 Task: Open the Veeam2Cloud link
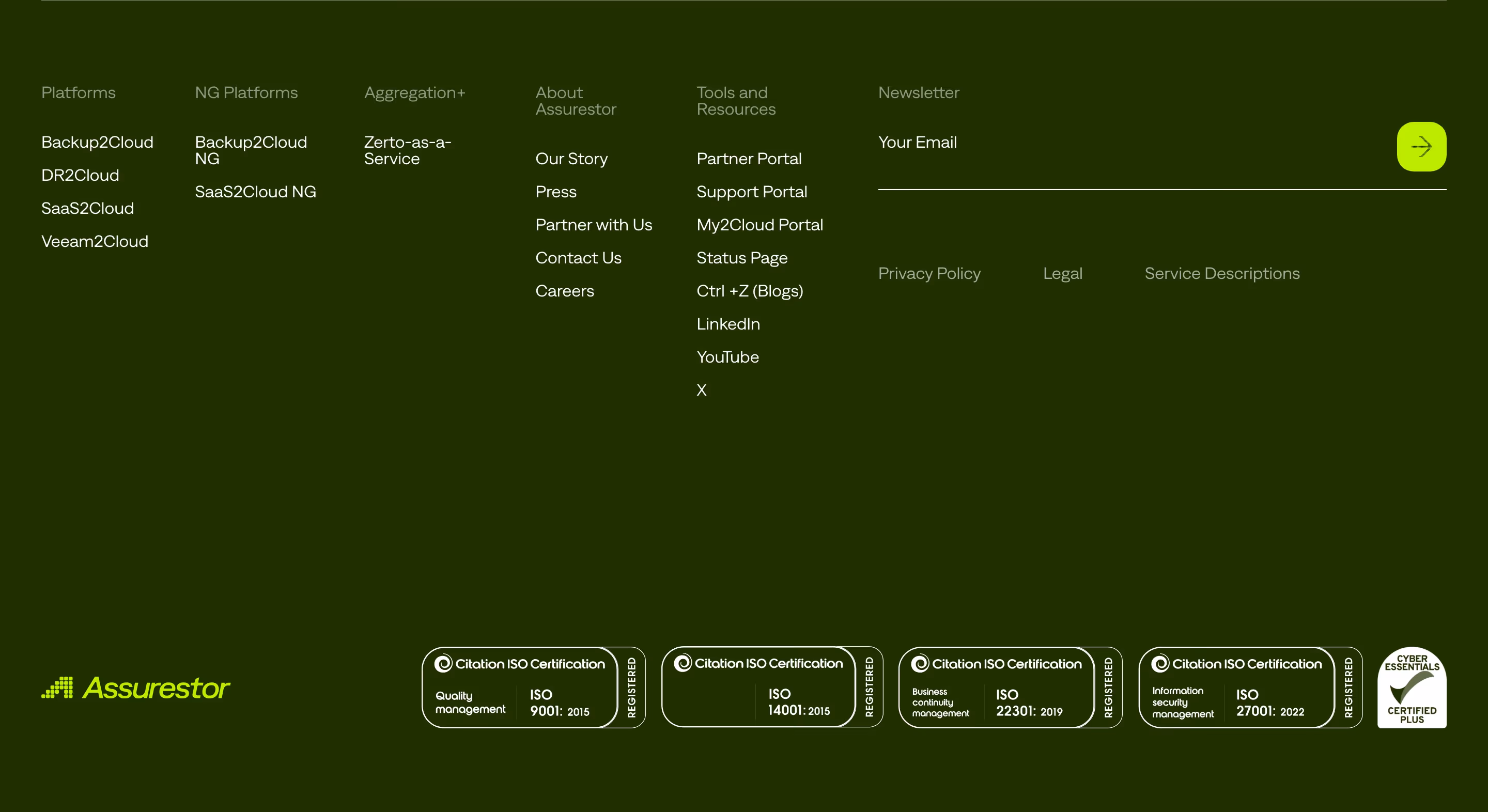95,241
